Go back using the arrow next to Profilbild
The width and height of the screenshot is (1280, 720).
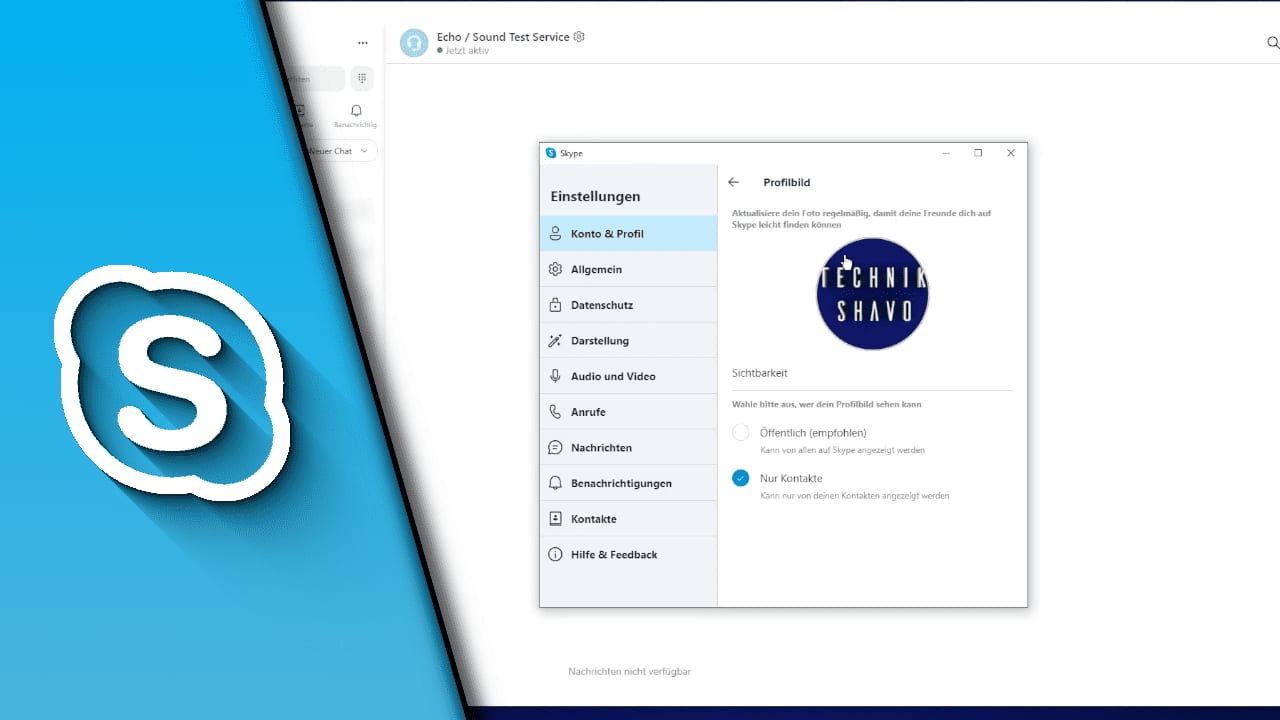(x=733, y=182)
